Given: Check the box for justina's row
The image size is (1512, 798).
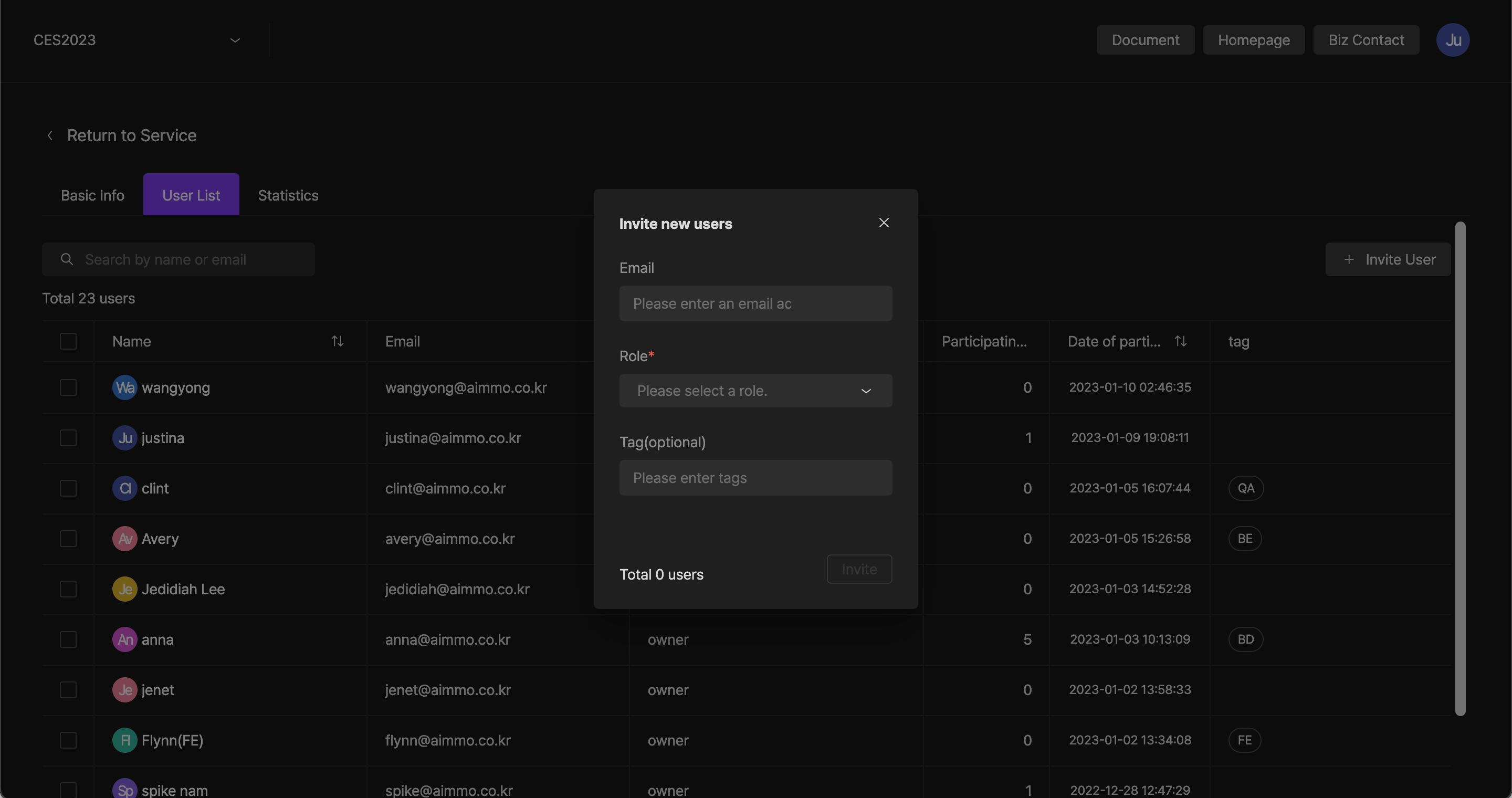Looking at the screenshot, I should 68,438.
